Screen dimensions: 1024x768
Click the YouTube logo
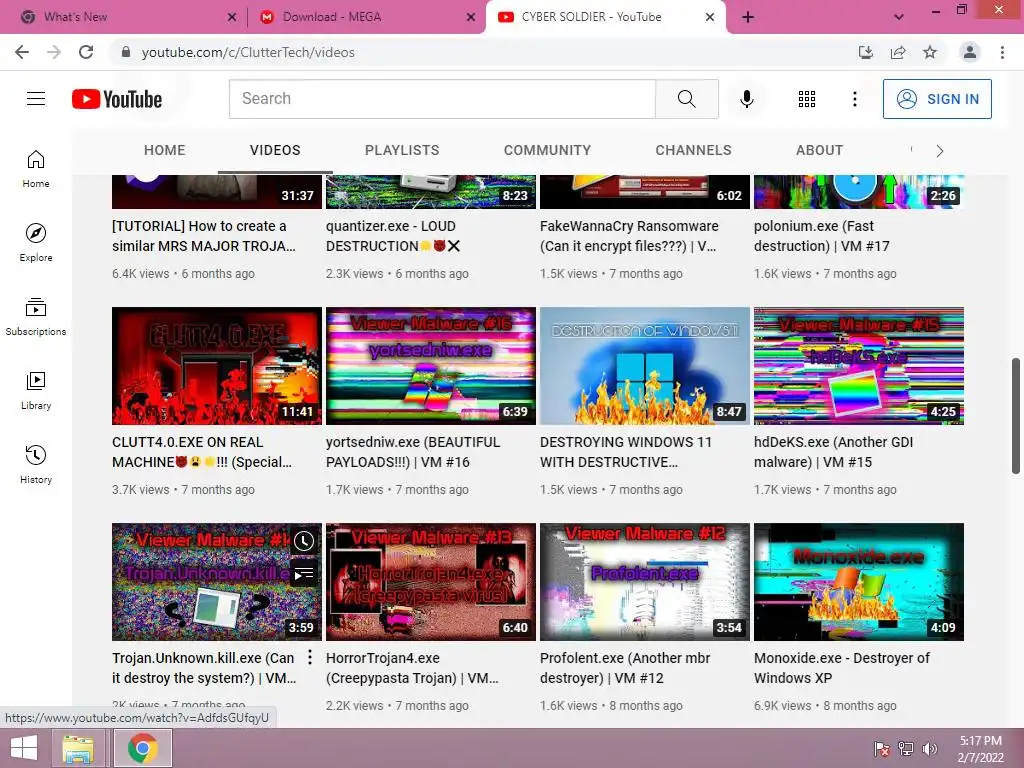pyautogui.click(x=117, y=99)
